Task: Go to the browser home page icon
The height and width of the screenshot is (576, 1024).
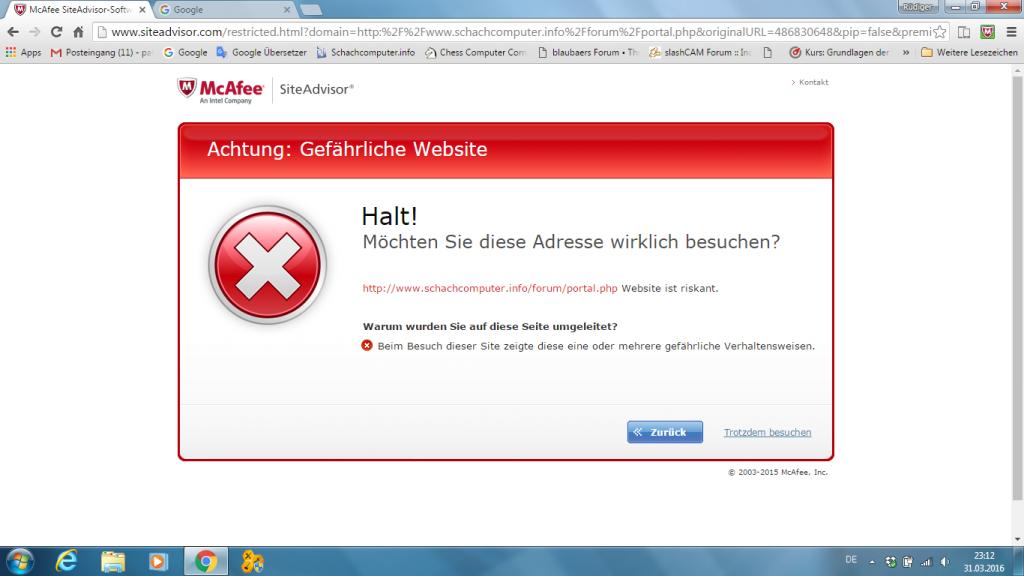Action: (x=78, y=32)
